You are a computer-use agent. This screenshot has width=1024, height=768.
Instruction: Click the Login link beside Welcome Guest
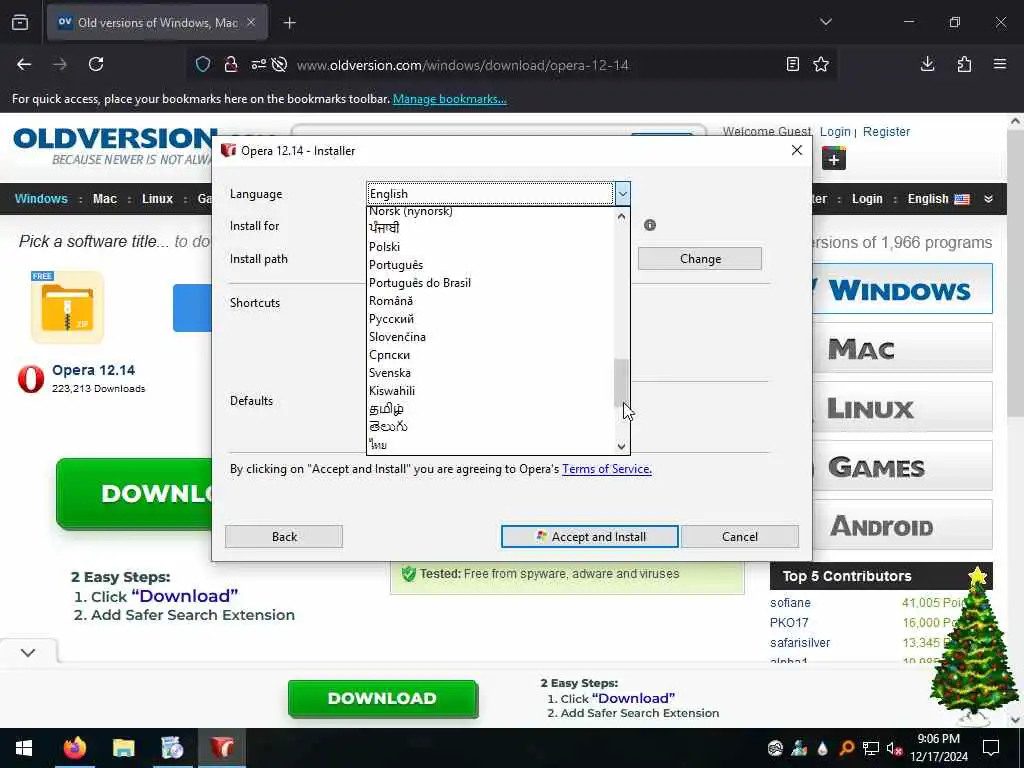pyautogui.click(x=835, y=131)
